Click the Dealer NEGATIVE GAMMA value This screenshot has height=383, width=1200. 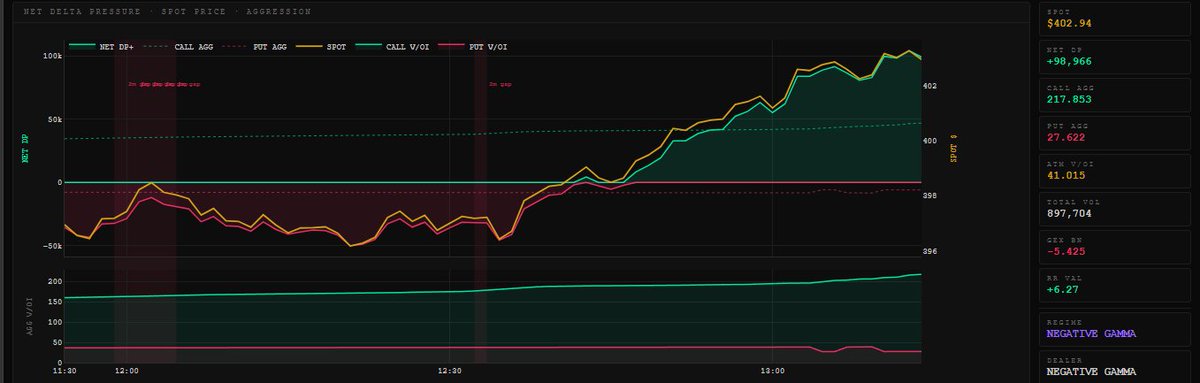click(1091, 371)
